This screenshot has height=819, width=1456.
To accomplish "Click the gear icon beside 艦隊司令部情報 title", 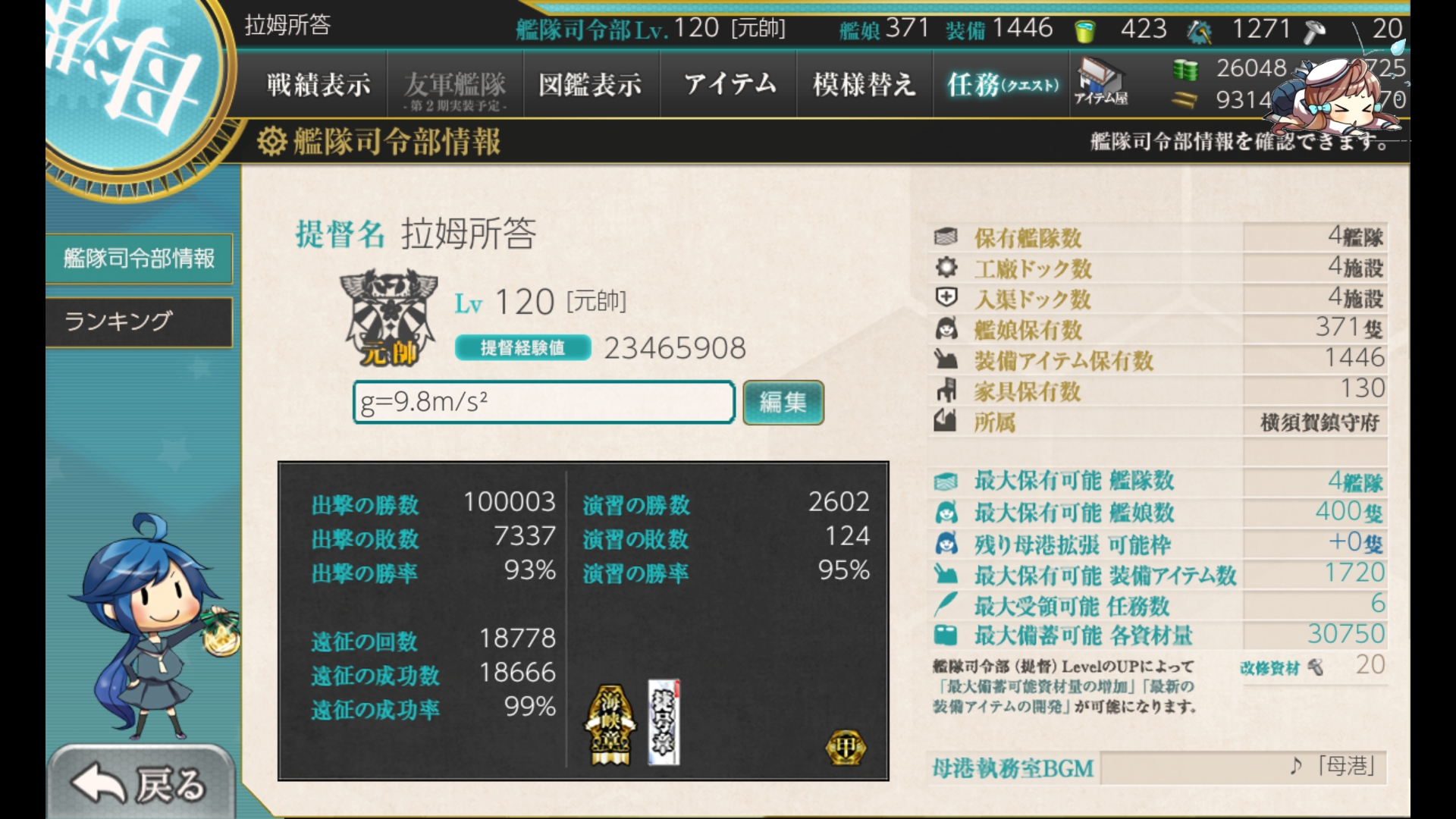I will [271, 141].
